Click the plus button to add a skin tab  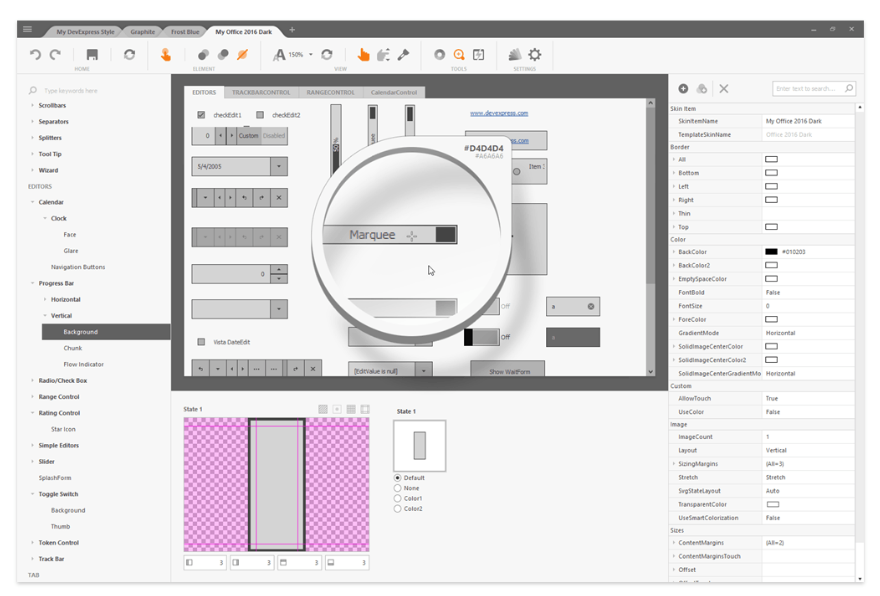click(x=292, y=30)
